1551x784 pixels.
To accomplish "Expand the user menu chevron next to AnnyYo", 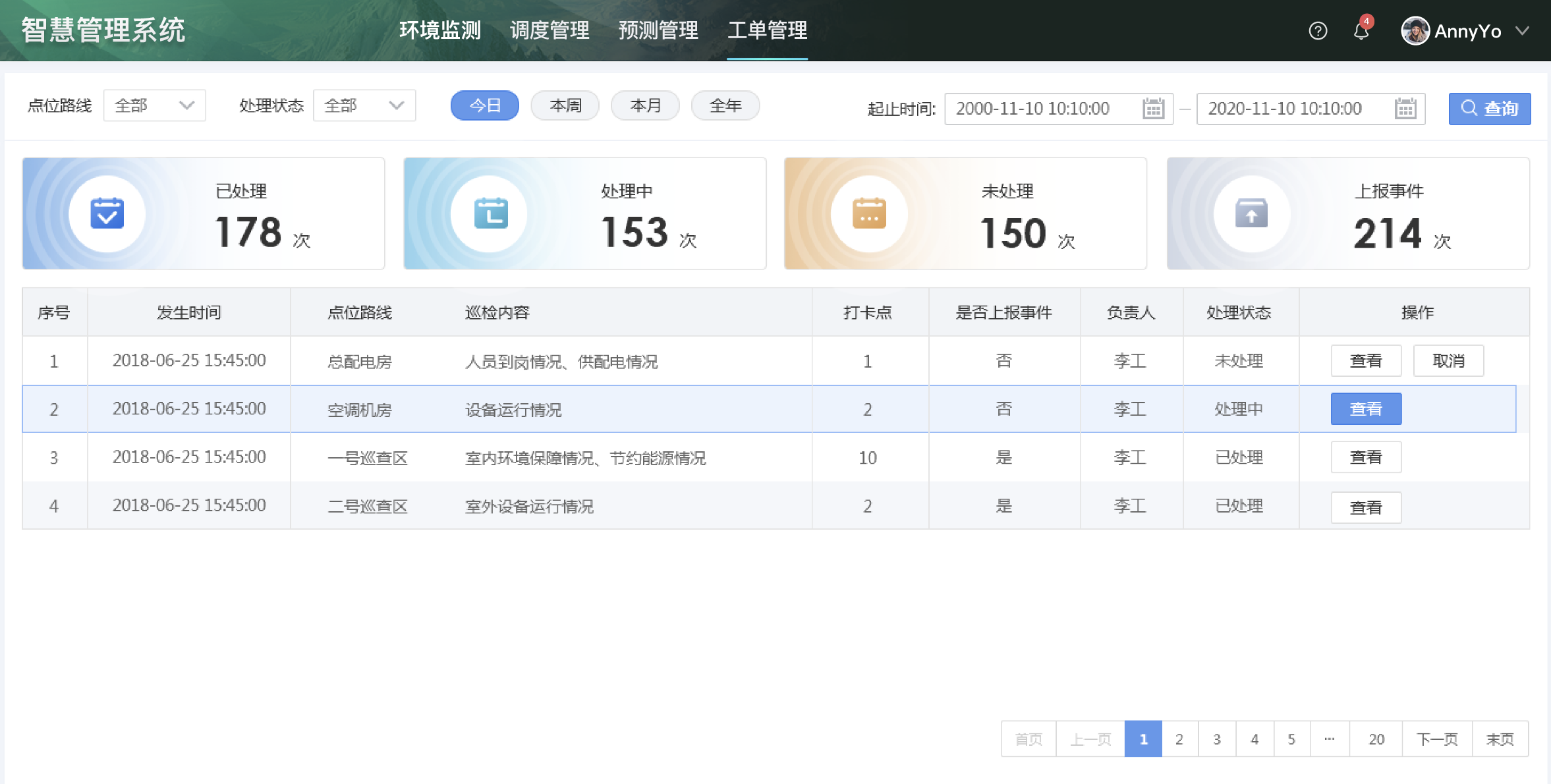I will pyautogui.click(x=1522, y=31).
